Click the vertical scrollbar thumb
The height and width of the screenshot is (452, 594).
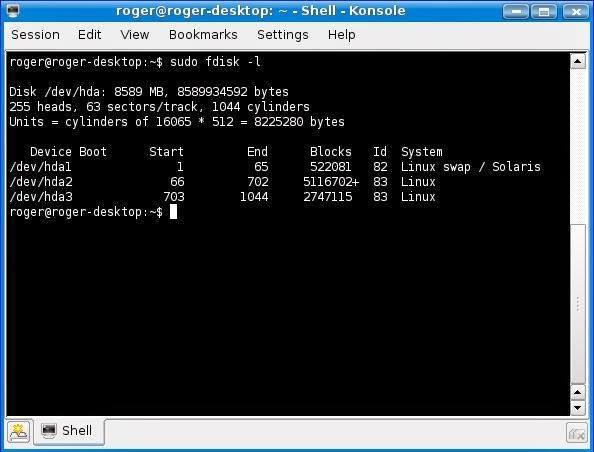578,304
